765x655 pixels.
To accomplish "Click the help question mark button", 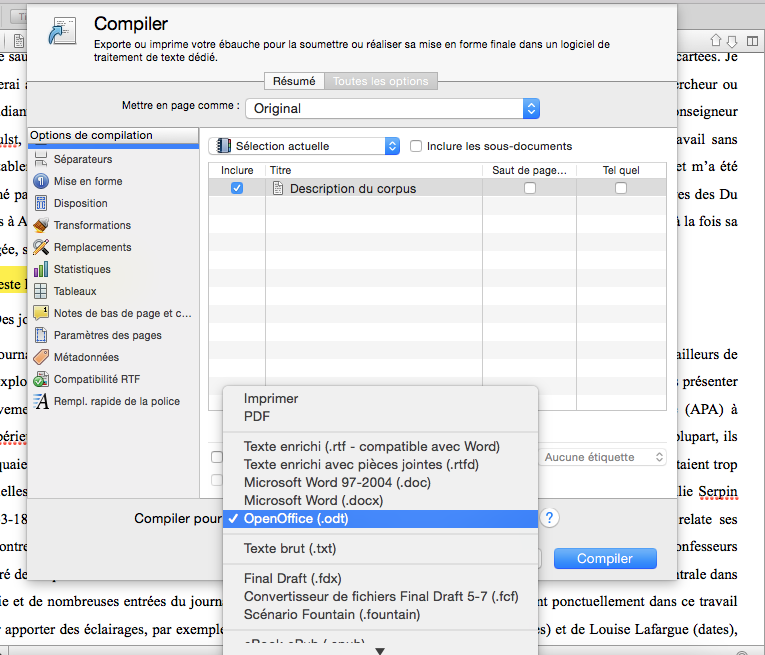I will coord(549,518).
